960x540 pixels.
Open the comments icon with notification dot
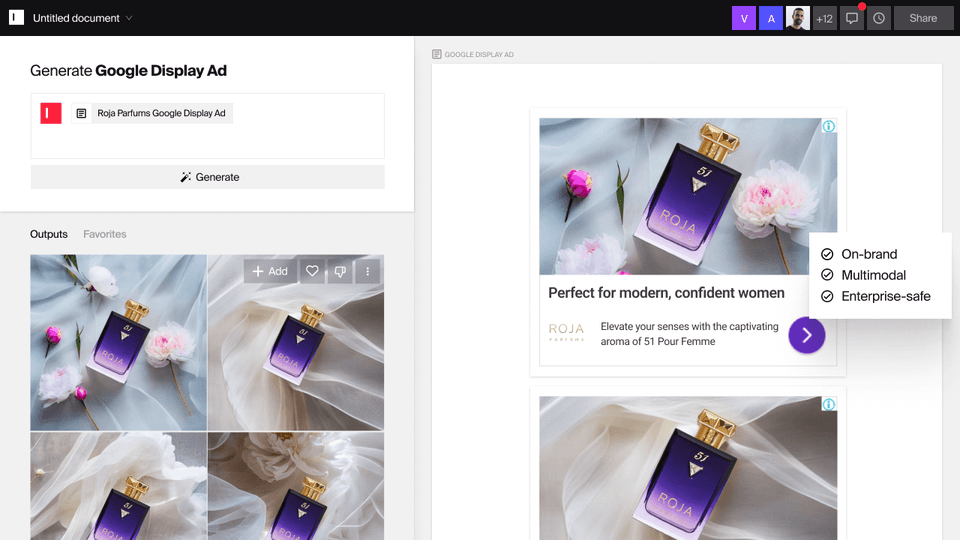[x=852, y=18]
